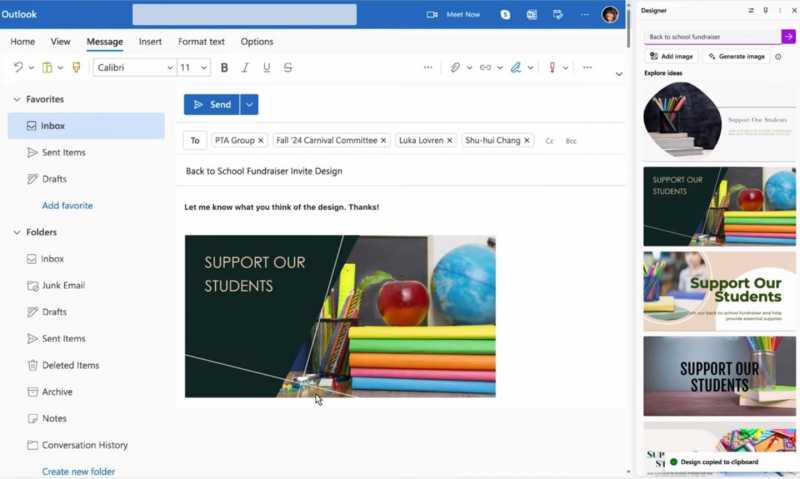The height and width of the screenshot is (479, 800).
Task: Click the Insert link icon
Action: (x=485, y=67)
